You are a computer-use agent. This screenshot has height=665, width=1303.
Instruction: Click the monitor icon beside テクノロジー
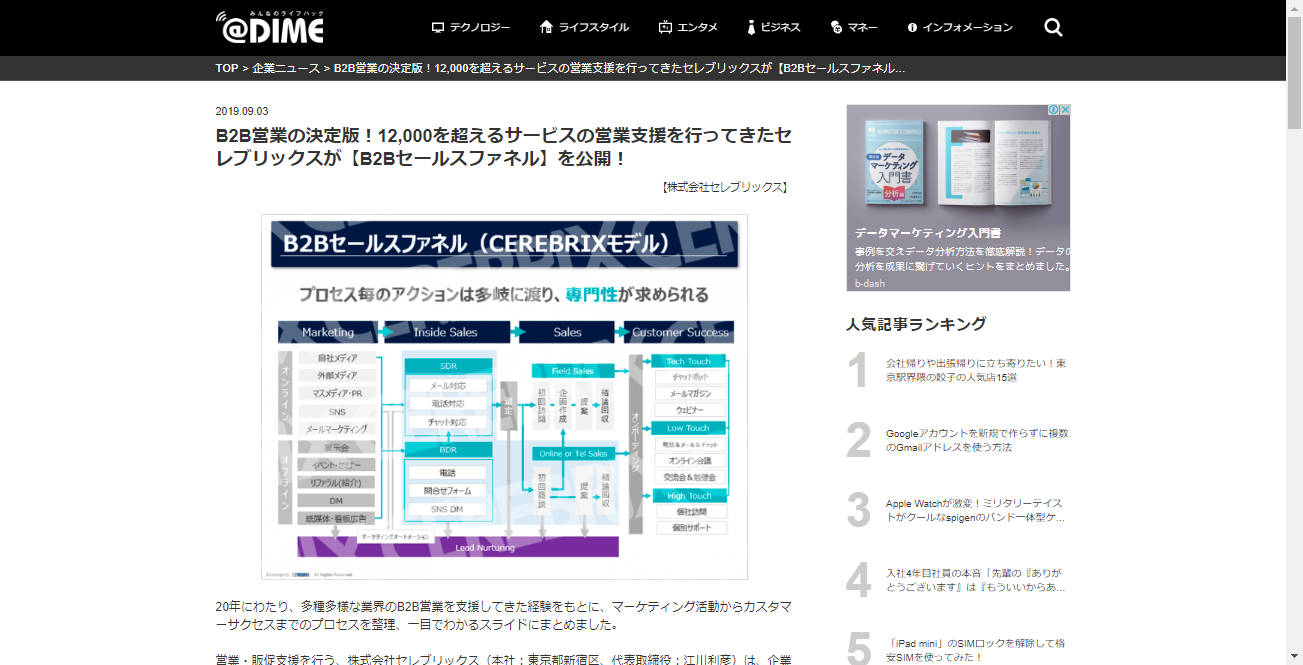click(x=437, y=27)
